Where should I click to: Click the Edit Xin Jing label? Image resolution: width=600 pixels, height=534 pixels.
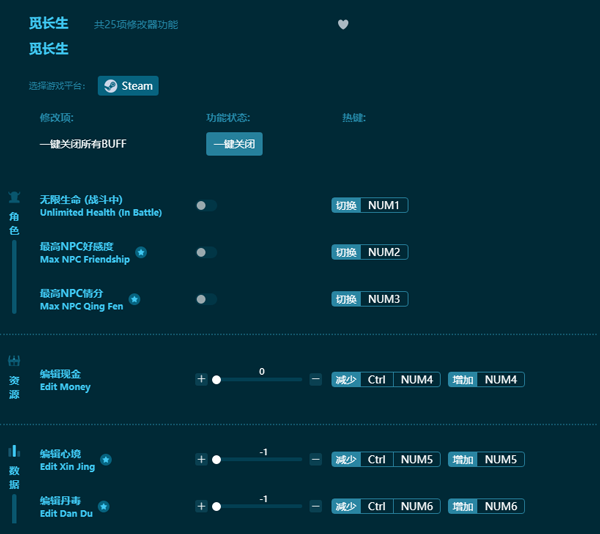tap(67, 467)
